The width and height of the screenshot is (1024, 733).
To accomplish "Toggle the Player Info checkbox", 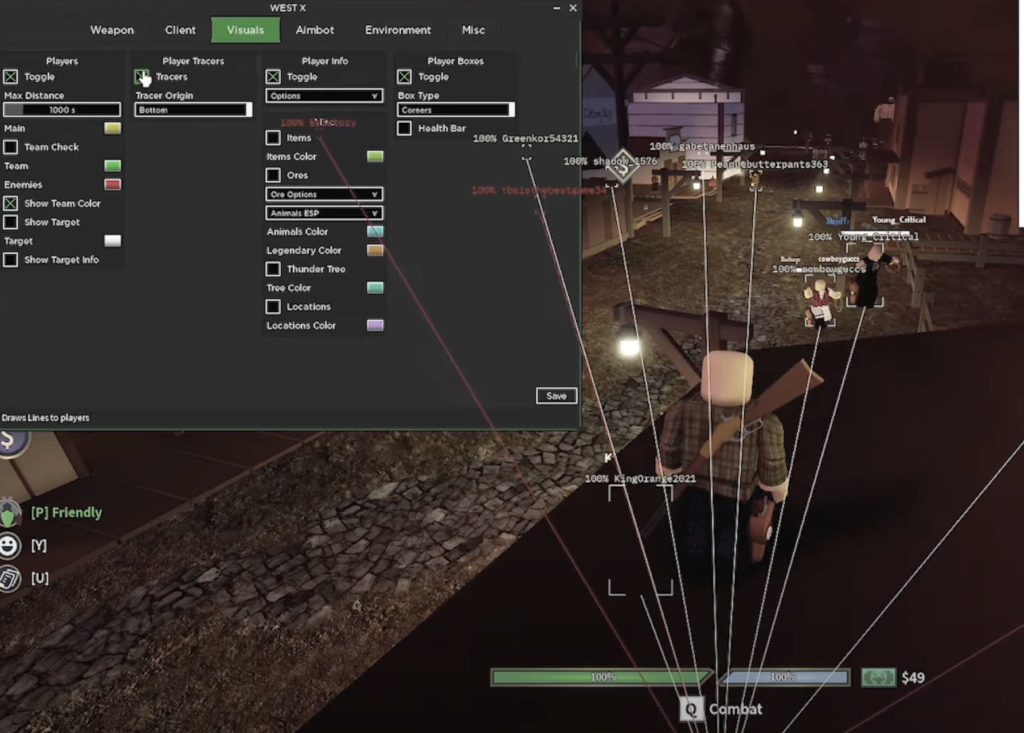I will point(273,76).
